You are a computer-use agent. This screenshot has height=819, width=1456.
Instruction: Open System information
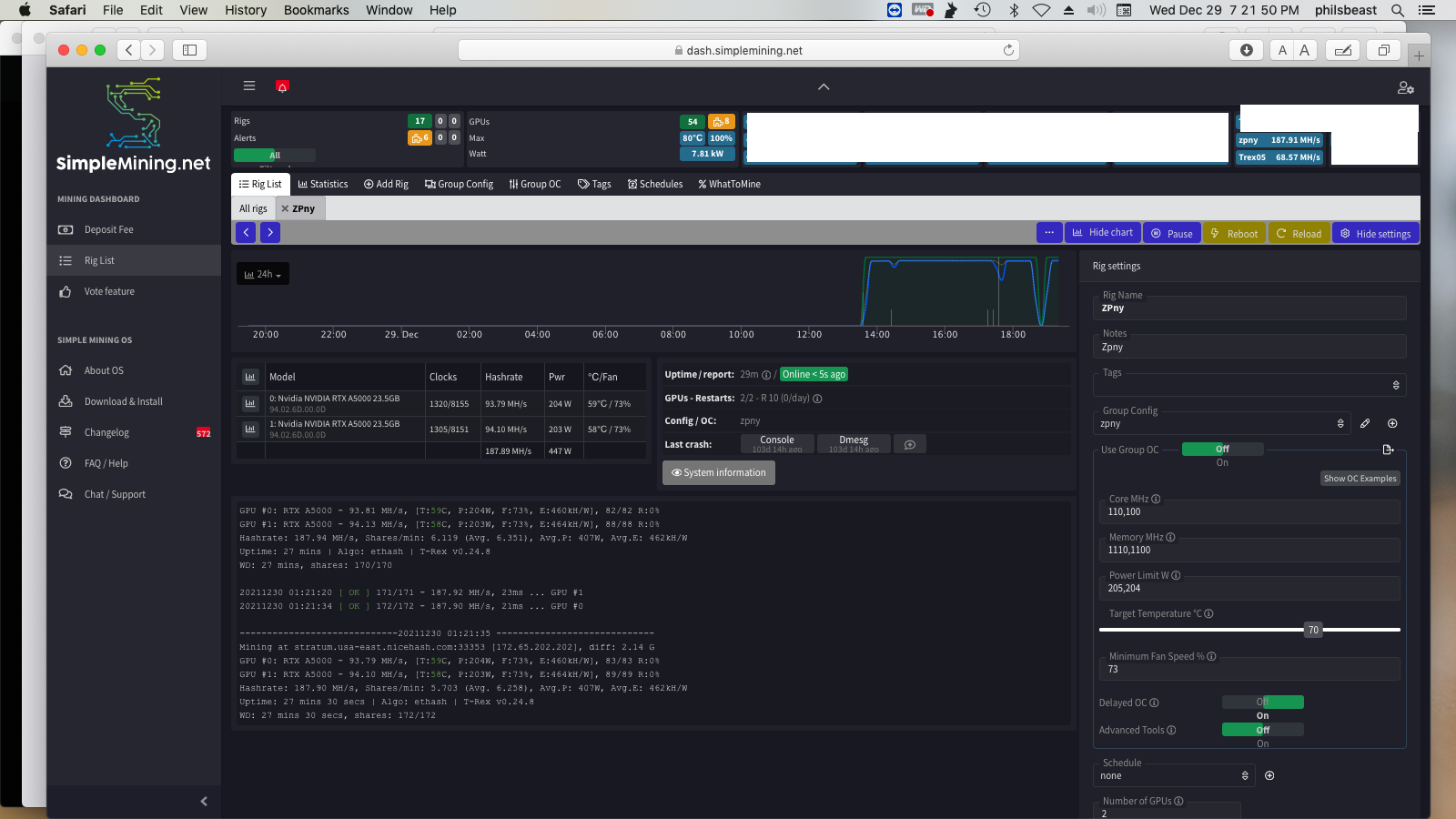(x=719, y=472)
